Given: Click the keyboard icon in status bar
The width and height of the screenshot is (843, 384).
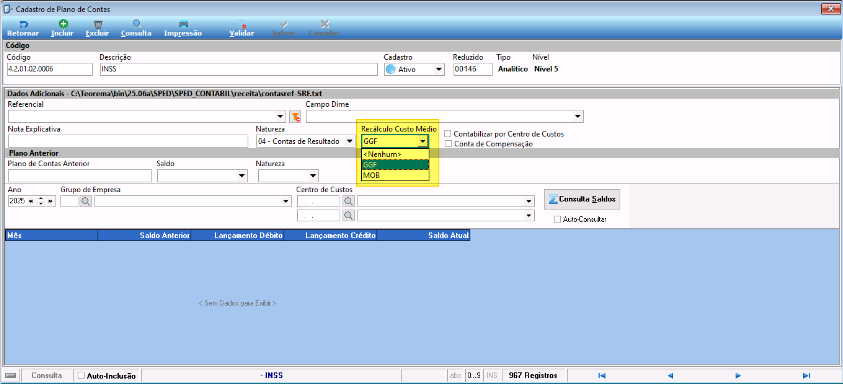Looking at the screenshot, I should (x=11, y=375).
